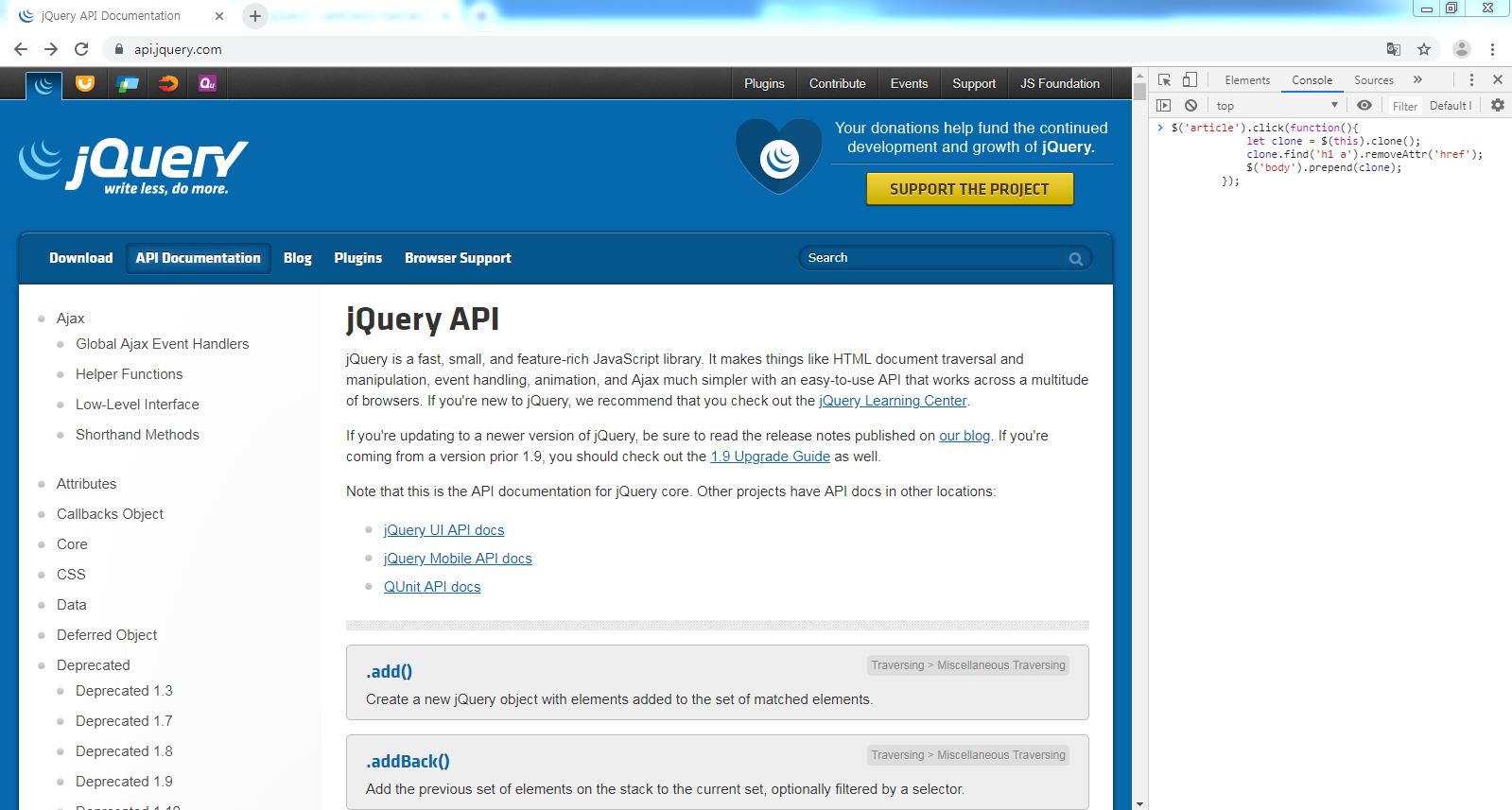Screen dimensions: 1512x810
Task: Open a new browser tab
Action: click(255, 16)
